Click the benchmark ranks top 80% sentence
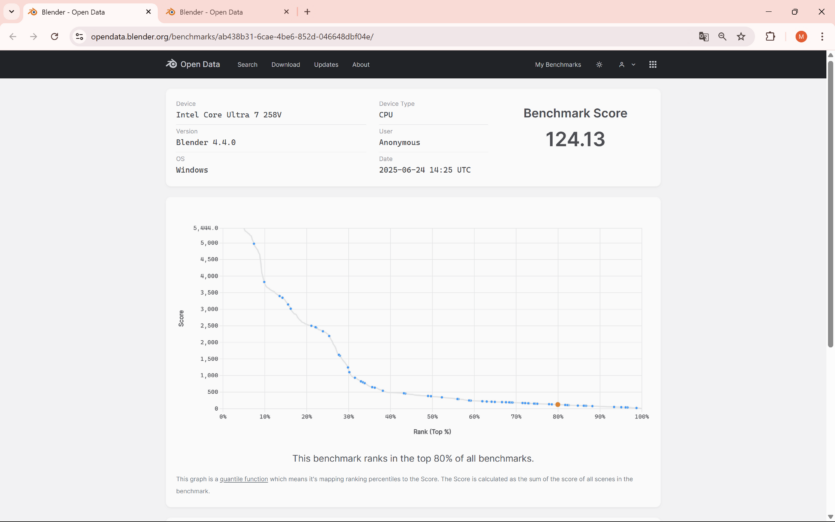This screenshot has height=522, width=835. 413,458
